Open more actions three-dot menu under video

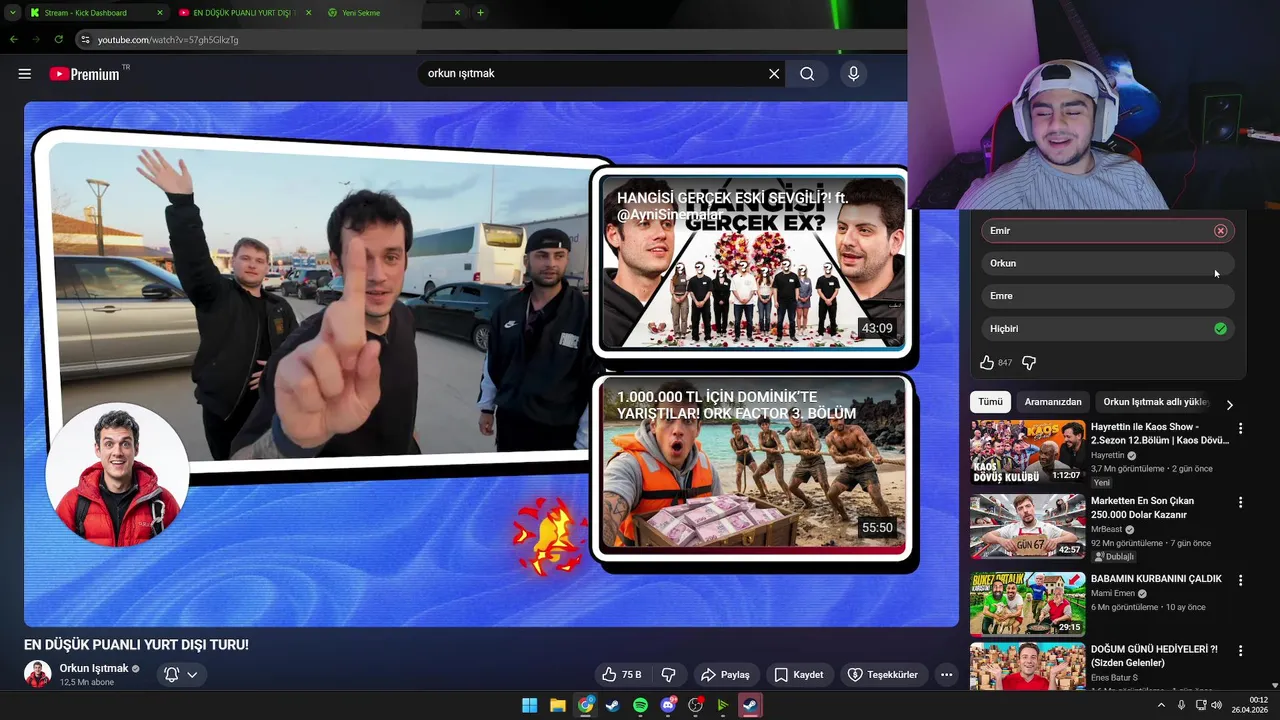click(x=946, y=675)
